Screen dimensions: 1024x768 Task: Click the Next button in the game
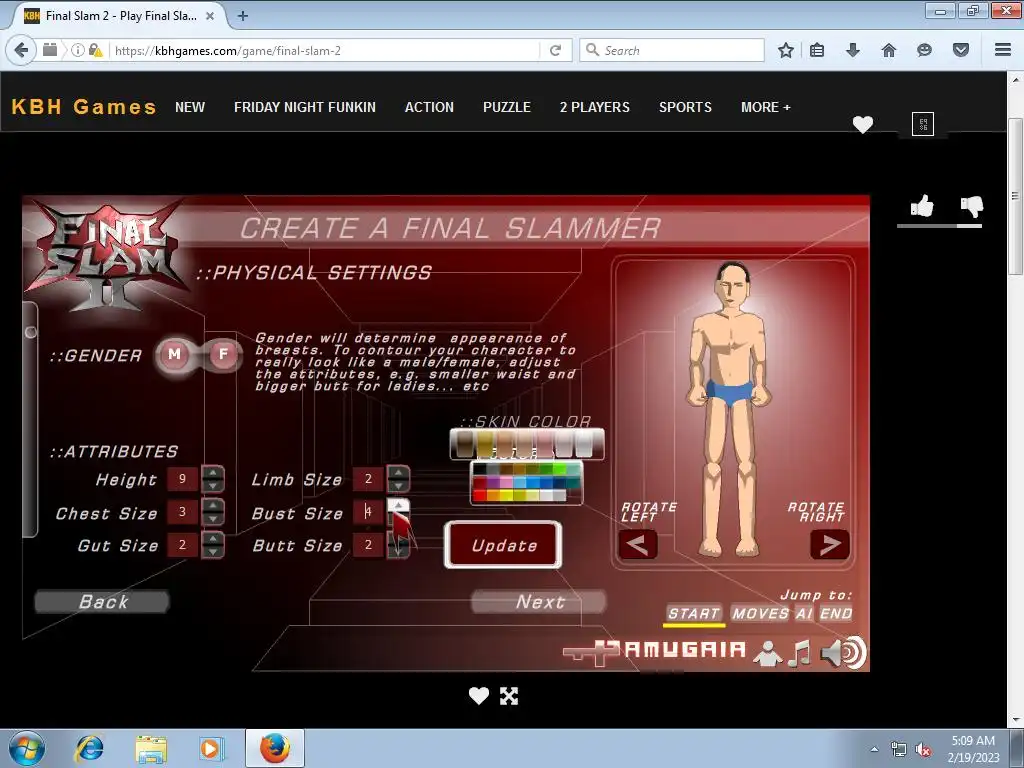pyautogui.click(x=539, y=601)
